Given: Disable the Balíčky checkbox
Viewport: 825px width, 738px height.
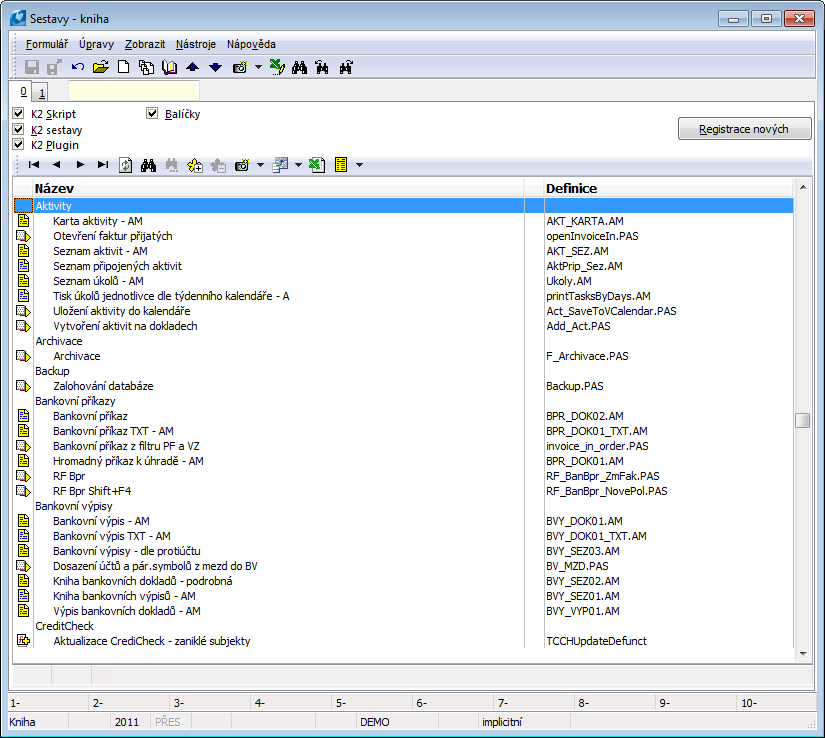Looking at the screenshot, I should pyautogui.click(x=152, y=114).
